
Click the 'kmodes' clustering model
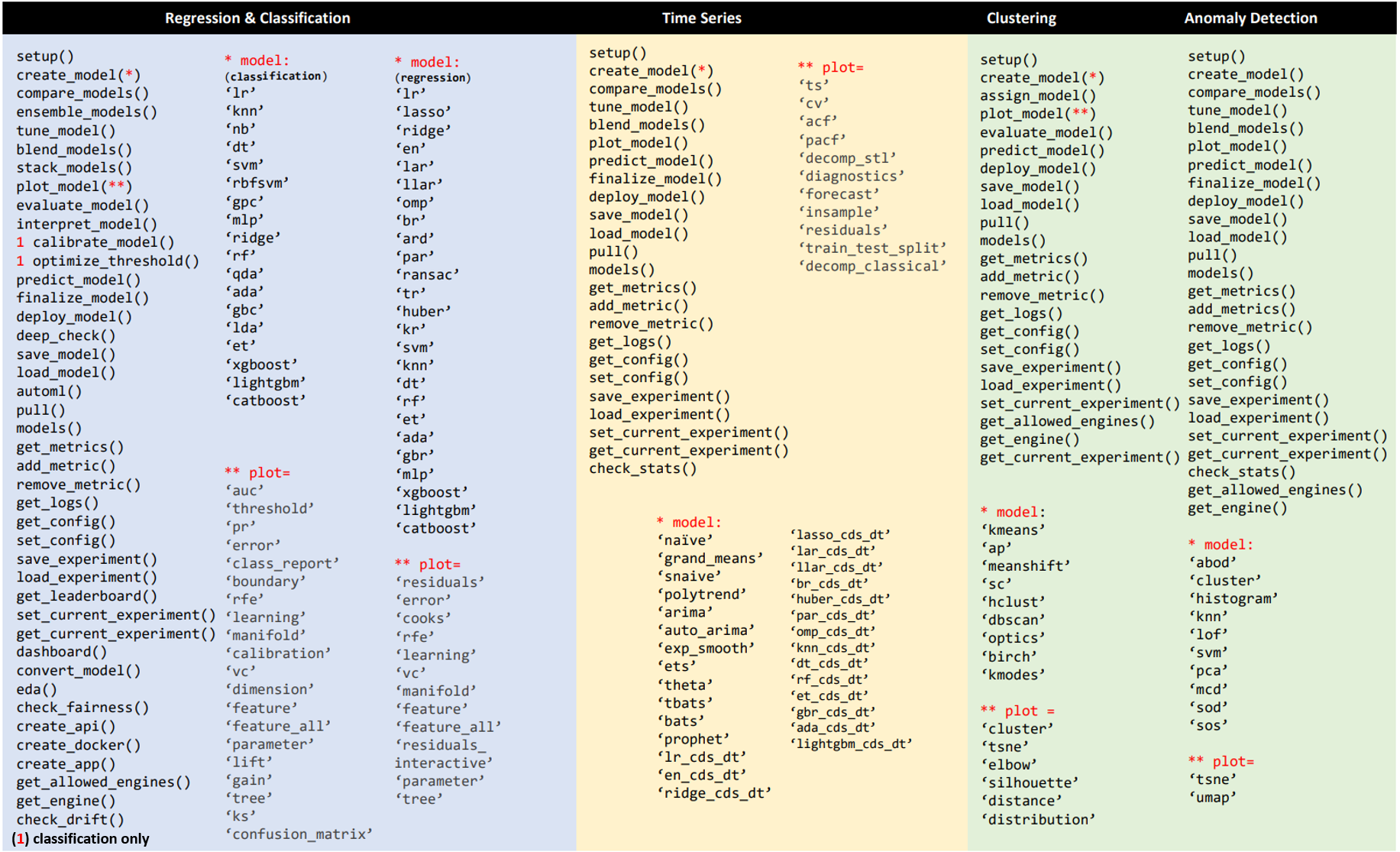pyautogui.click(x=1013, y=675)
